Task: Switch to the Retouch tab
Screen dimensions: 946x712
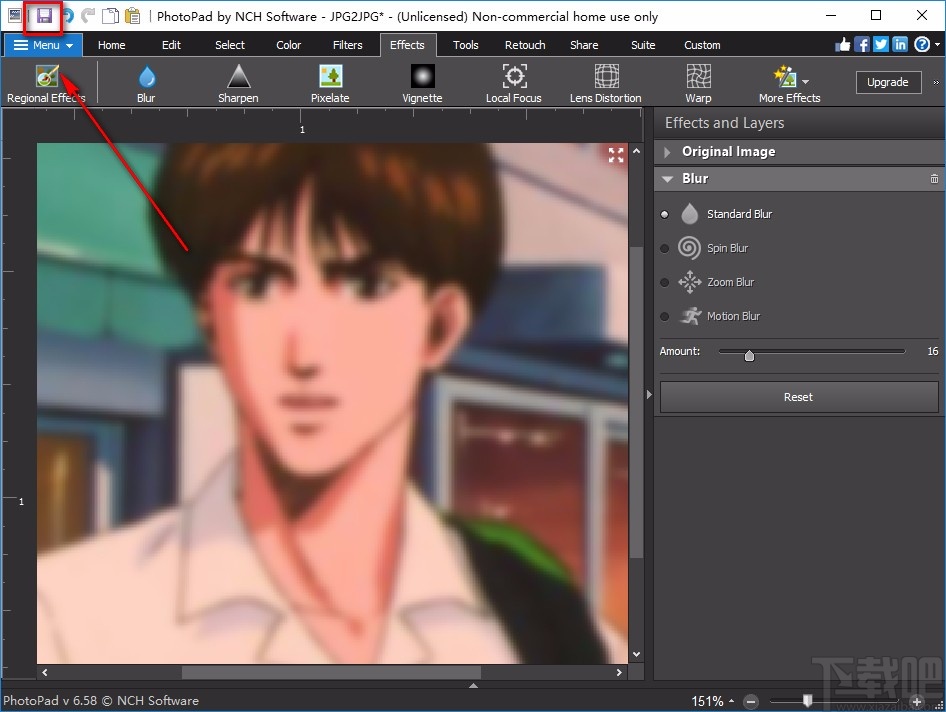Action: click(524, 44)
